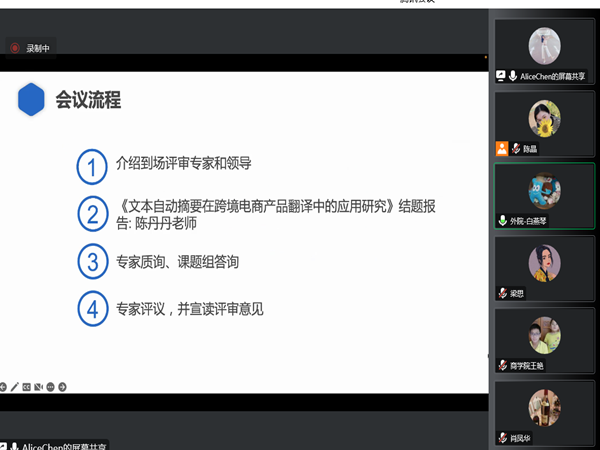
Task: Click the text 专家评议，并宣读评审意见
Action: [190, 309]
